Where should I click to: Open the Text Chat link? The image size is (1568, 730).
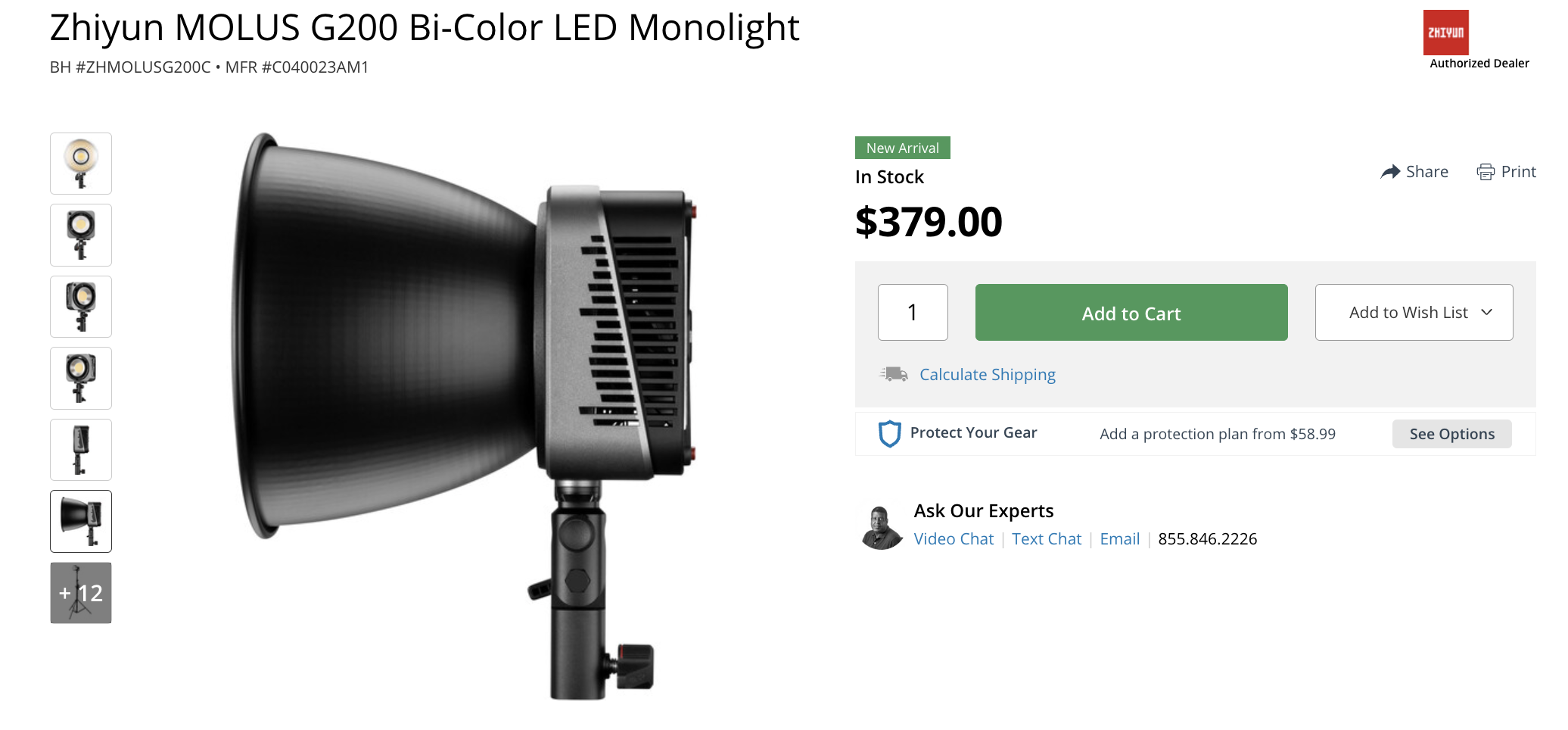(x=1047, y=539)
